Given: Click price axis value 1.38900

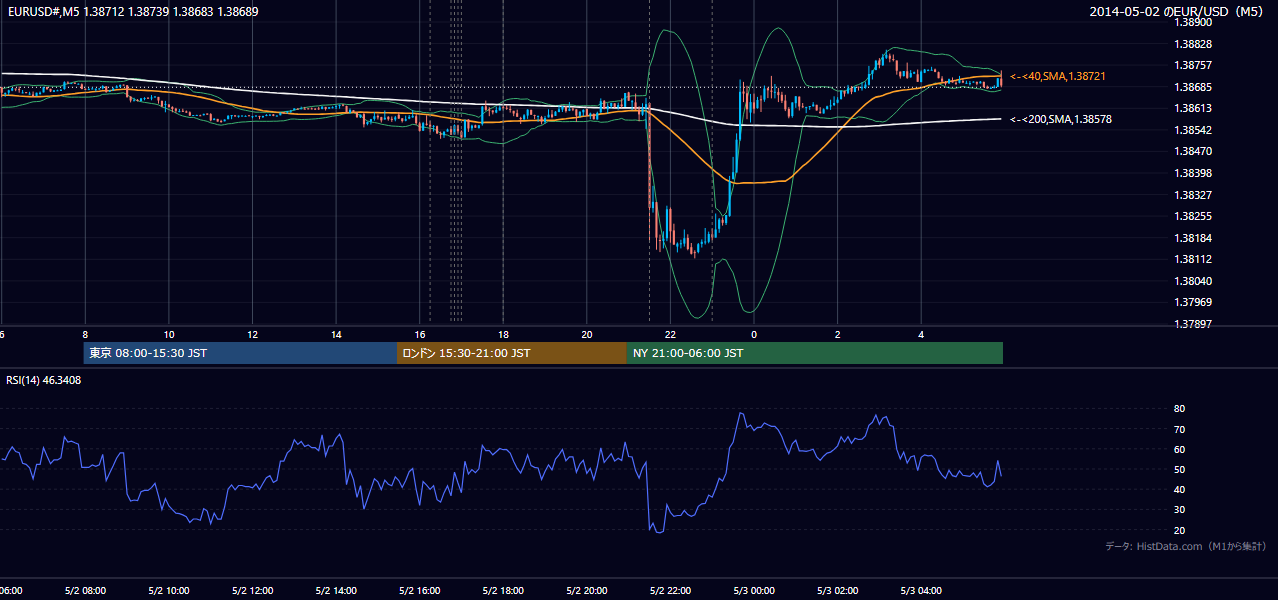Looking at the screenshot, I should (1192, 22).
